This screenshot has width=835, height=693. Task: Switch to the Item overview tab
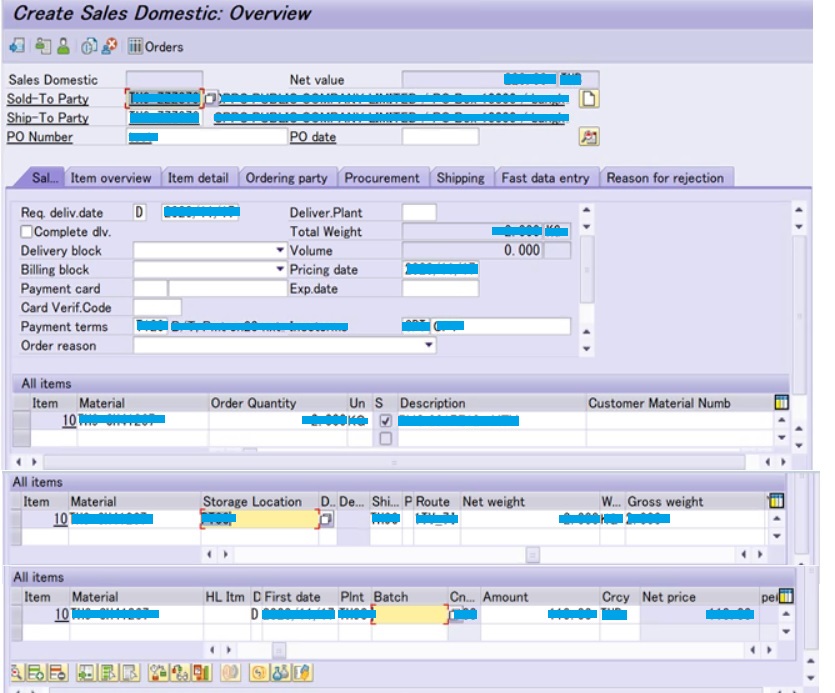coord(110,178)
